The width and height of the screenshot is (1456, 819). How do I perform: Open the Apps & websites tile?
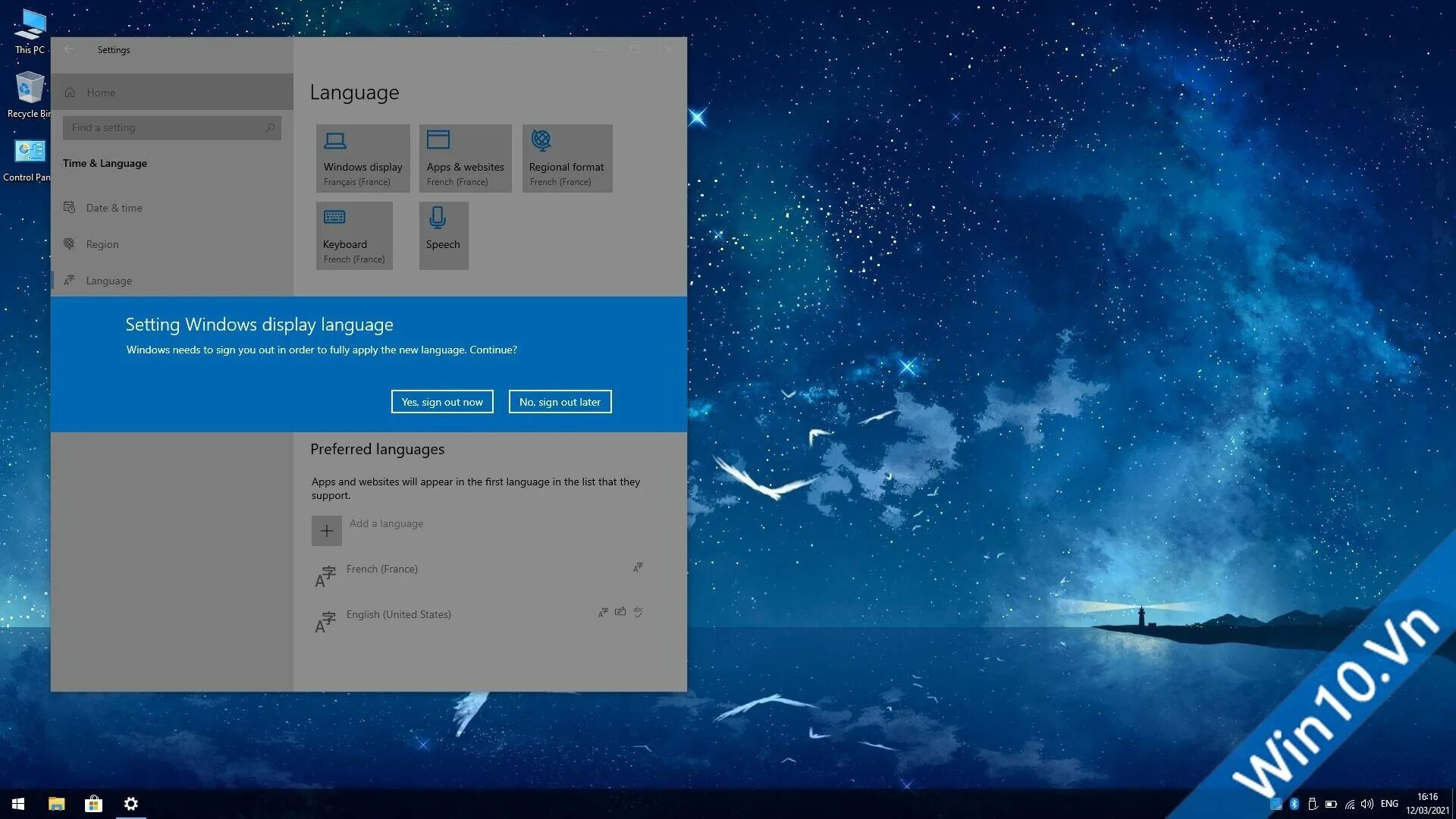coord(465,158)
